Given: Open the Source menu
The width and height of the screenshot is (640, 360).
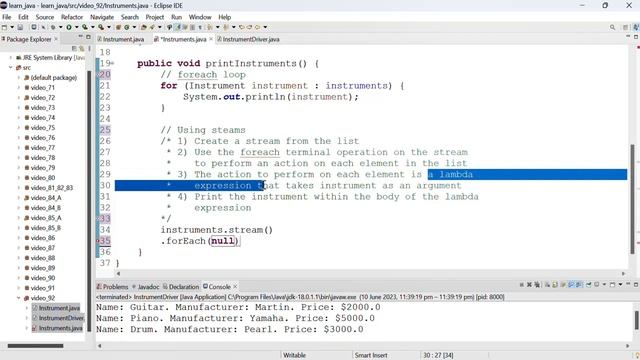Looking at the screenshot, I should click(x=44, y=17).
